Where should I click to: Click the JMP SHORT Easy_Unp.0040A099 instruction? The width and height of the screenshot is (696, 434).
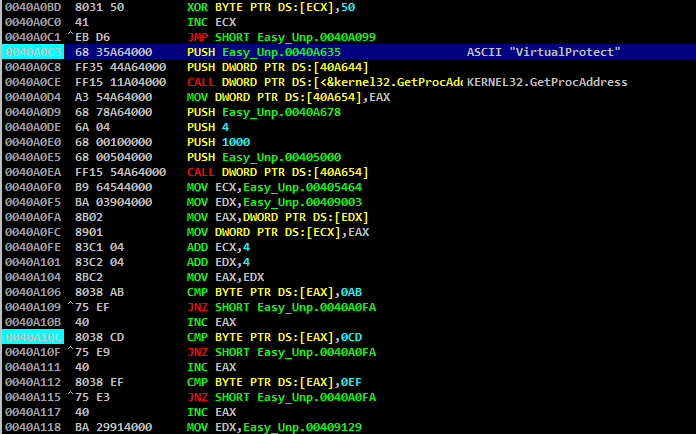[x=281, y=37]
